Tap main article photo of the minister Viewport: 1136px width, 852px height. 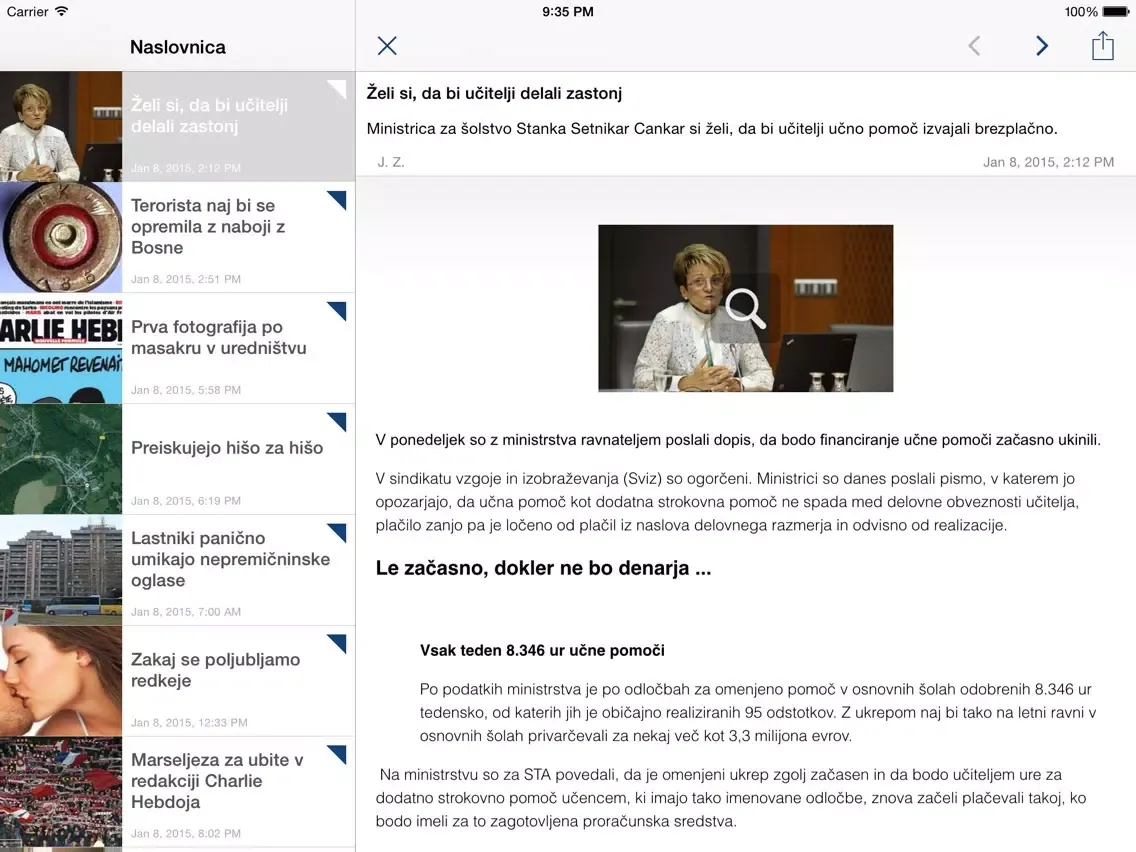point(746,308)
